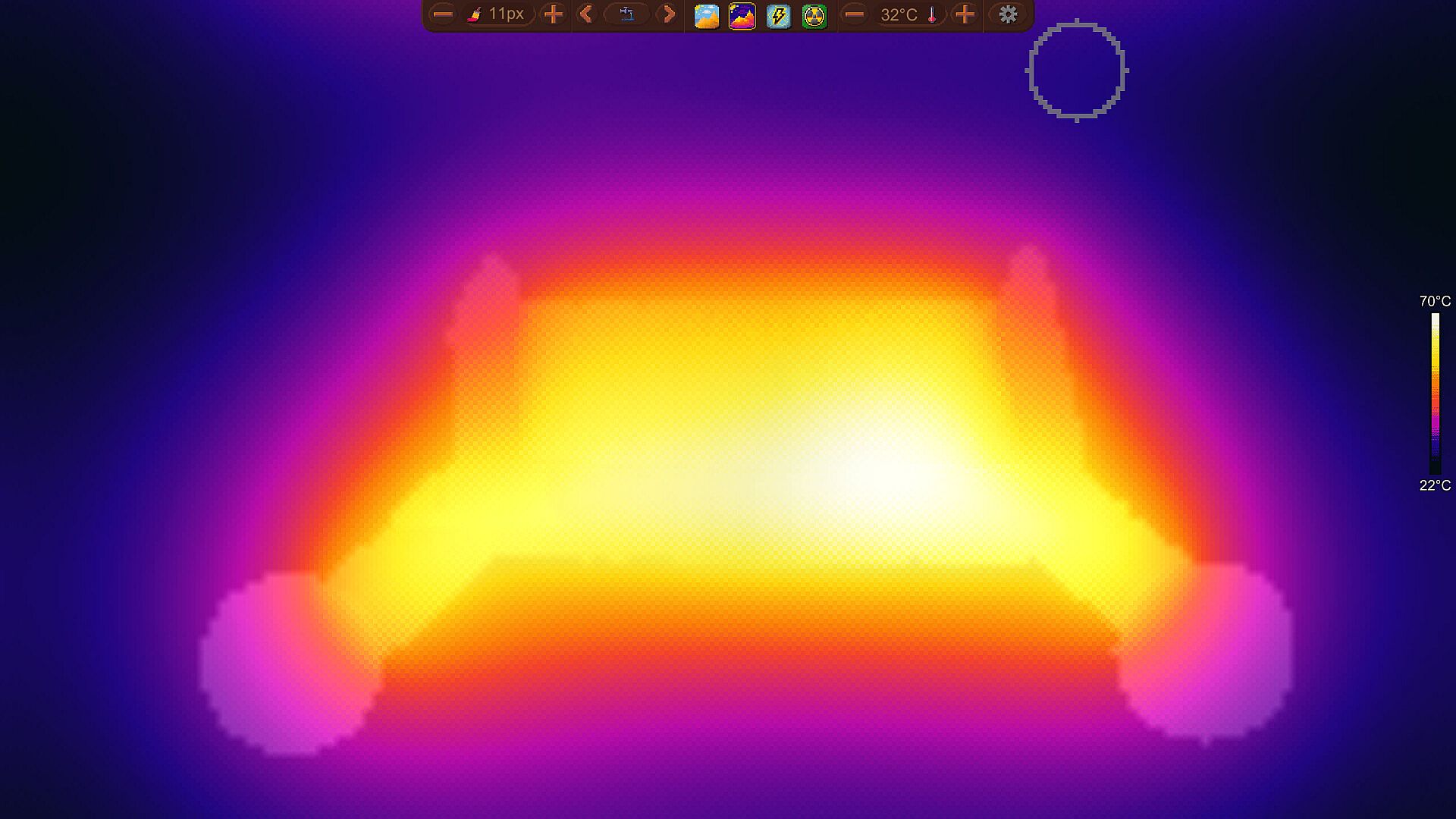Toggle thermal view mode icon
The image size is (1456, 819).
pyautogui.click(x=742, y=16)
